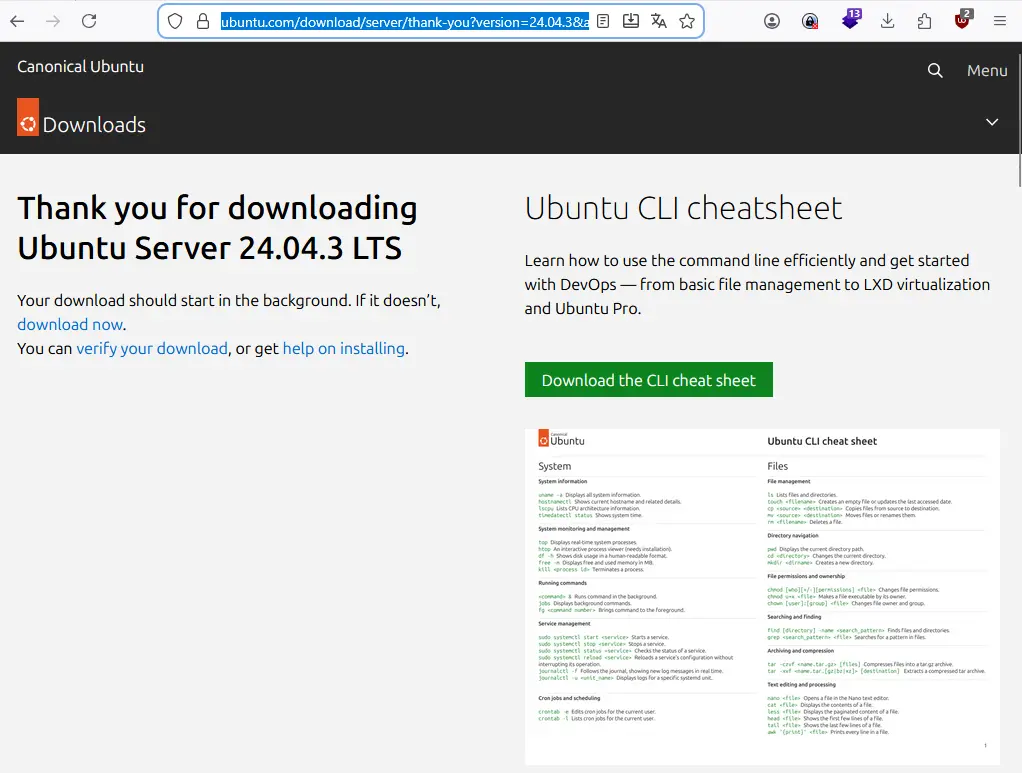This screenshot has height=773, width=1022.
Task: Reload the current page
Action: pos(89,21)
